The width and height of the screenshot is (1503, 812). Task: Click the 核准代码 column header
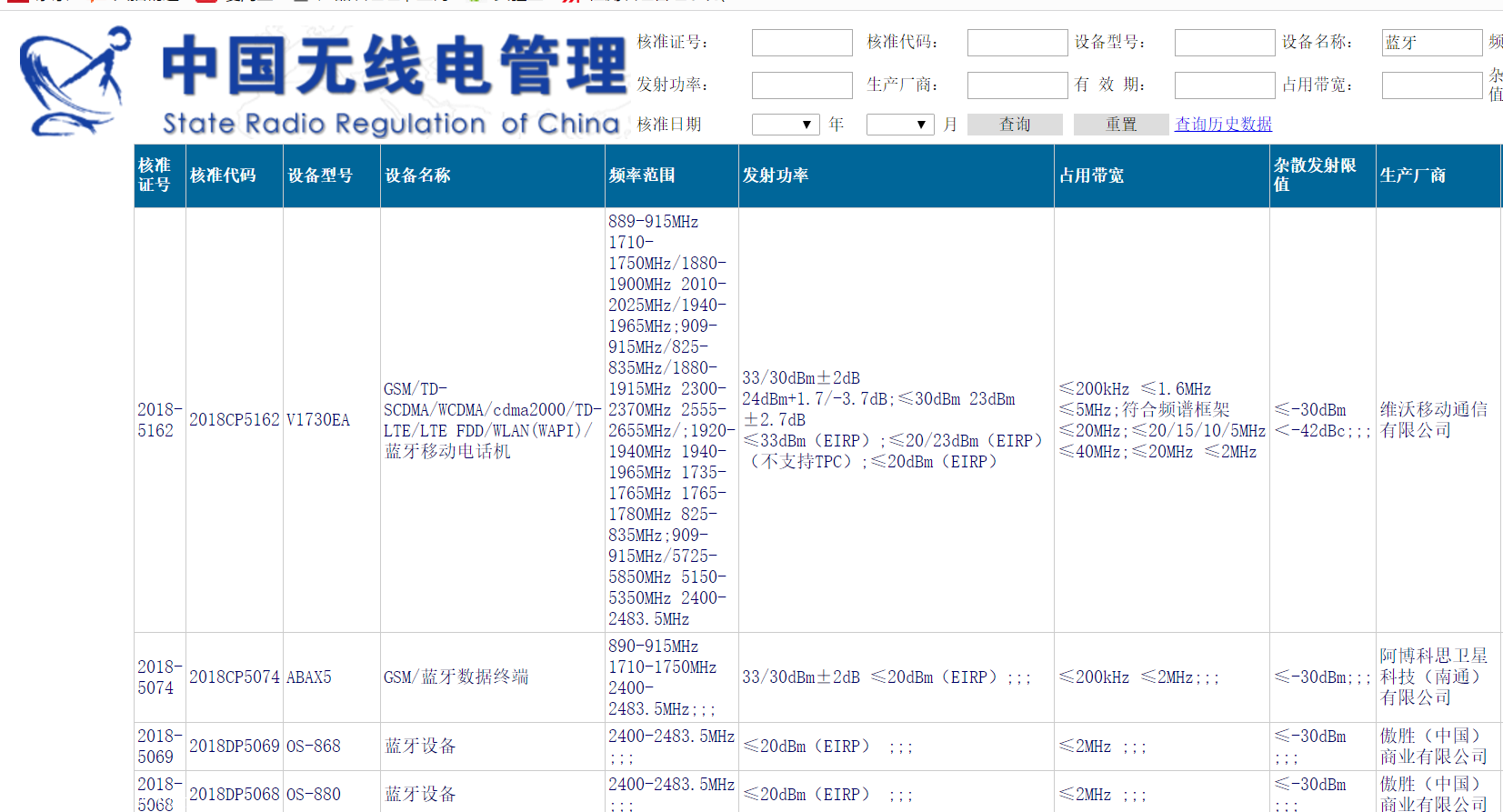coord(235,175)
